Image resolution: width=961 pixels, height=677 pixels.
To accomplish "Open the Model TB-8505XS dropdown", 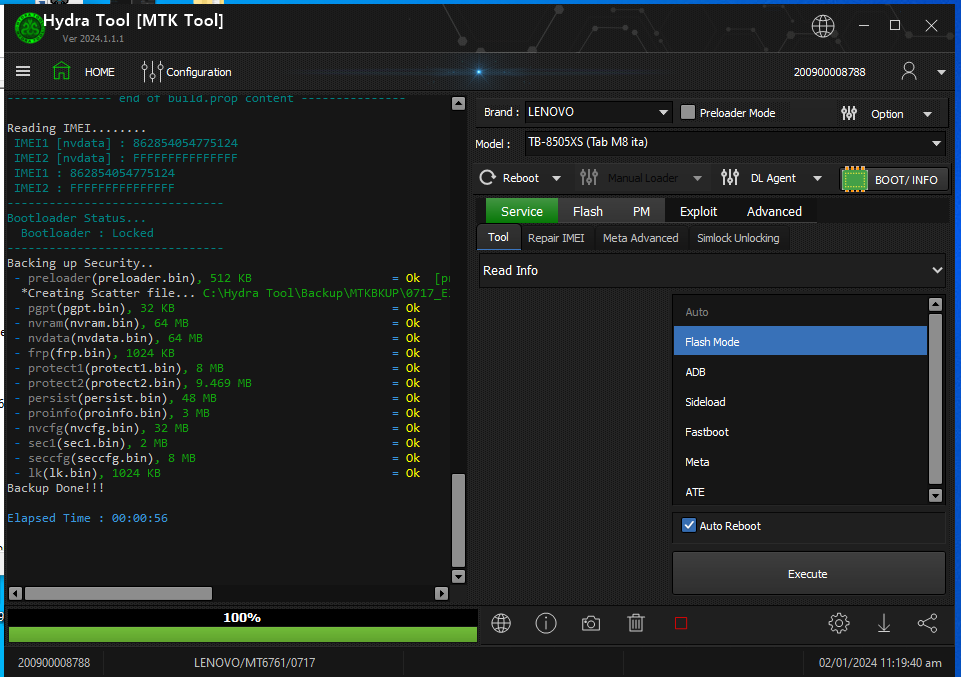I will tap(734, 143).
